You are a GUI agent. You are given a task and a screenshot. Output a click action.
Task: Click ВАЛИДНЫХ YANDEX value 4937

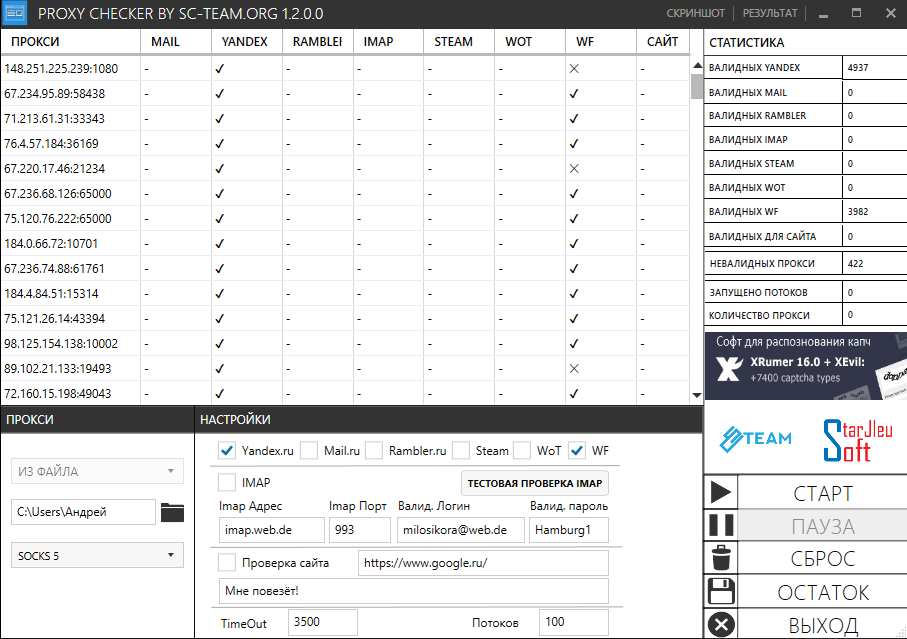(x=858, y=68)
